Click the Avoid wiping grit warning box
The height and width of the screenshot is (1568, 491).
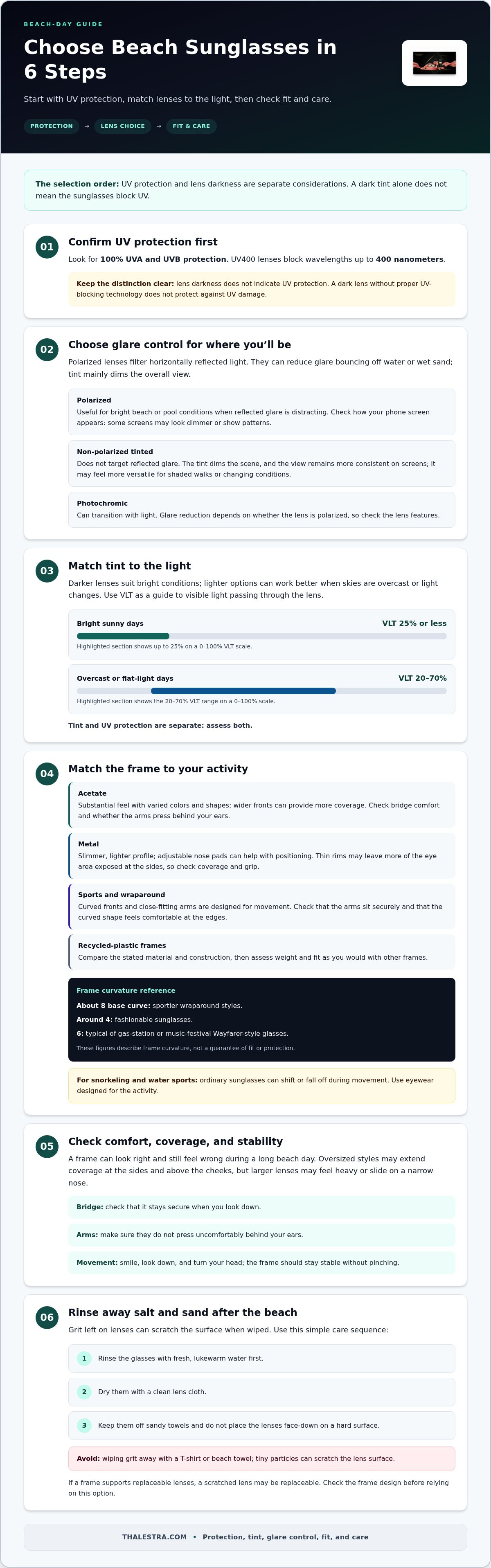(261, 1458)
